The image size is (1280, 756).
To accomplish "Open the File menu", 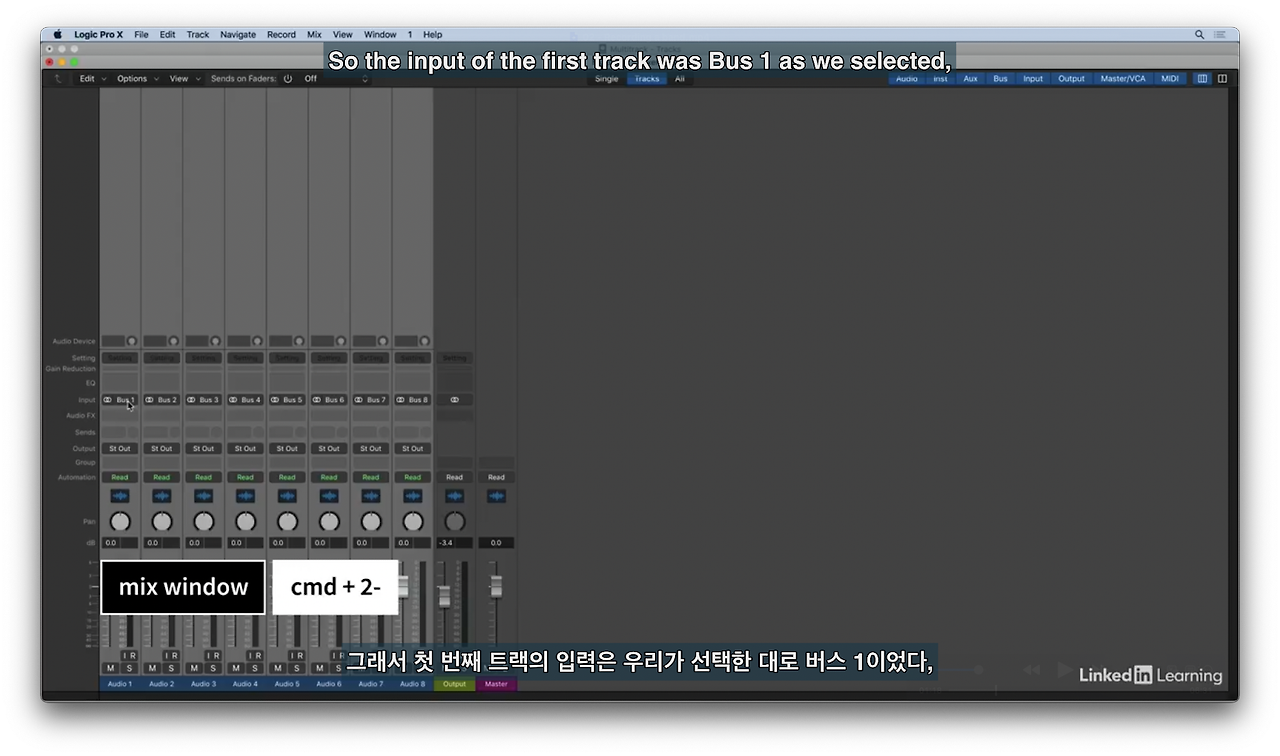I will (x=141, y=34).
